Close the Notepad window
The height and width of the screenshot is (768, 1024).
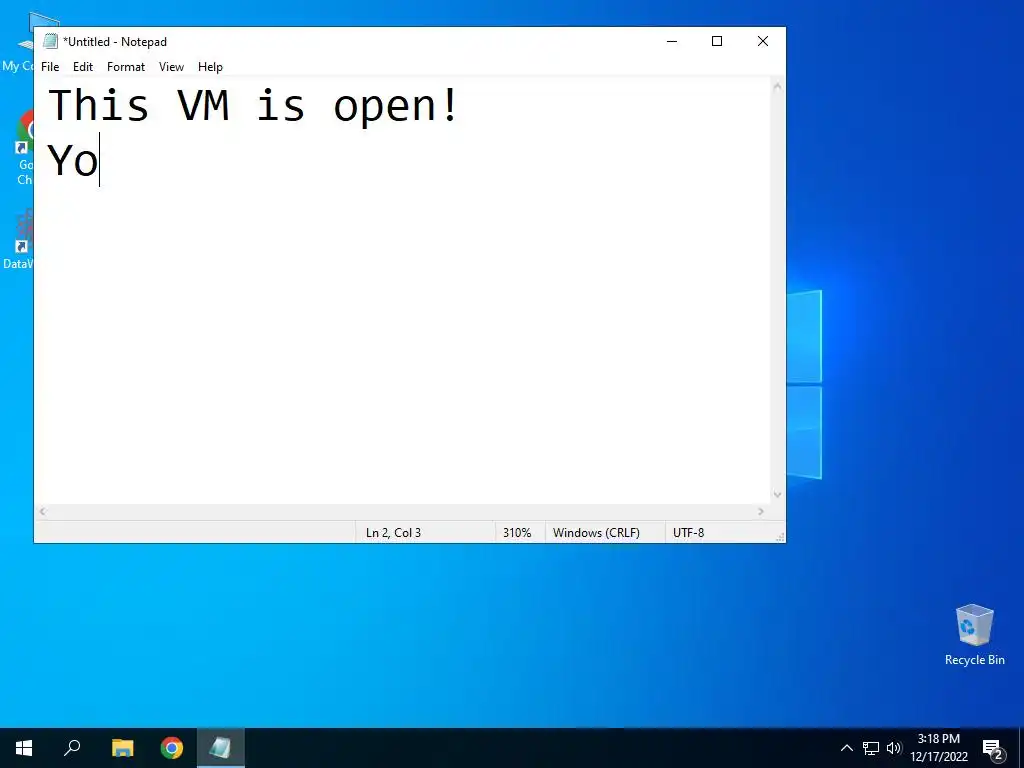(763, 41)
